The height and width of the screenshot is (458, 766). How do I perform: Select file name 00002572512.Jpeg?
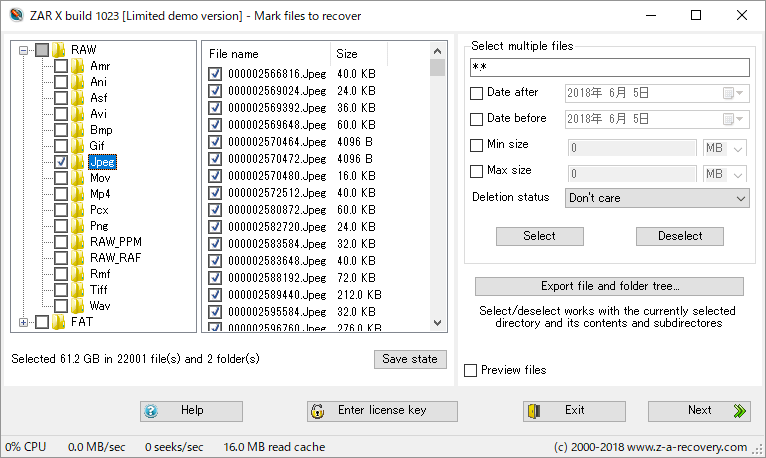tap(277, 193)
